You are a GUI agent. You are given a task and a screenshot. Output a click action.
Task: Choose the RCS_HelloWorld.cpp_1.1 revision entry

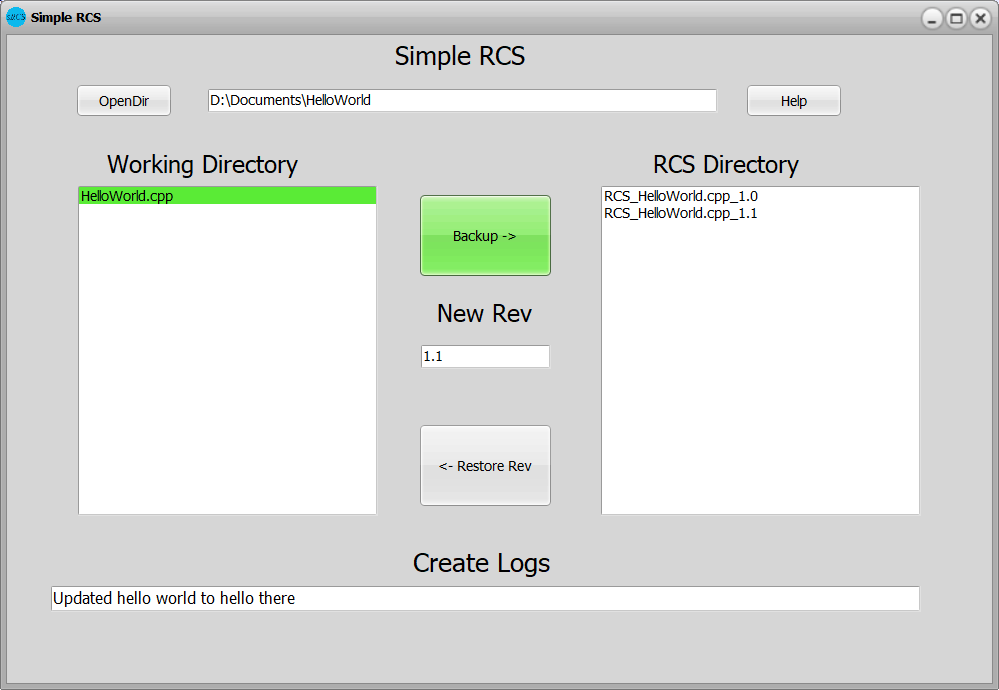pyautogui.click(x=680, y=213)
